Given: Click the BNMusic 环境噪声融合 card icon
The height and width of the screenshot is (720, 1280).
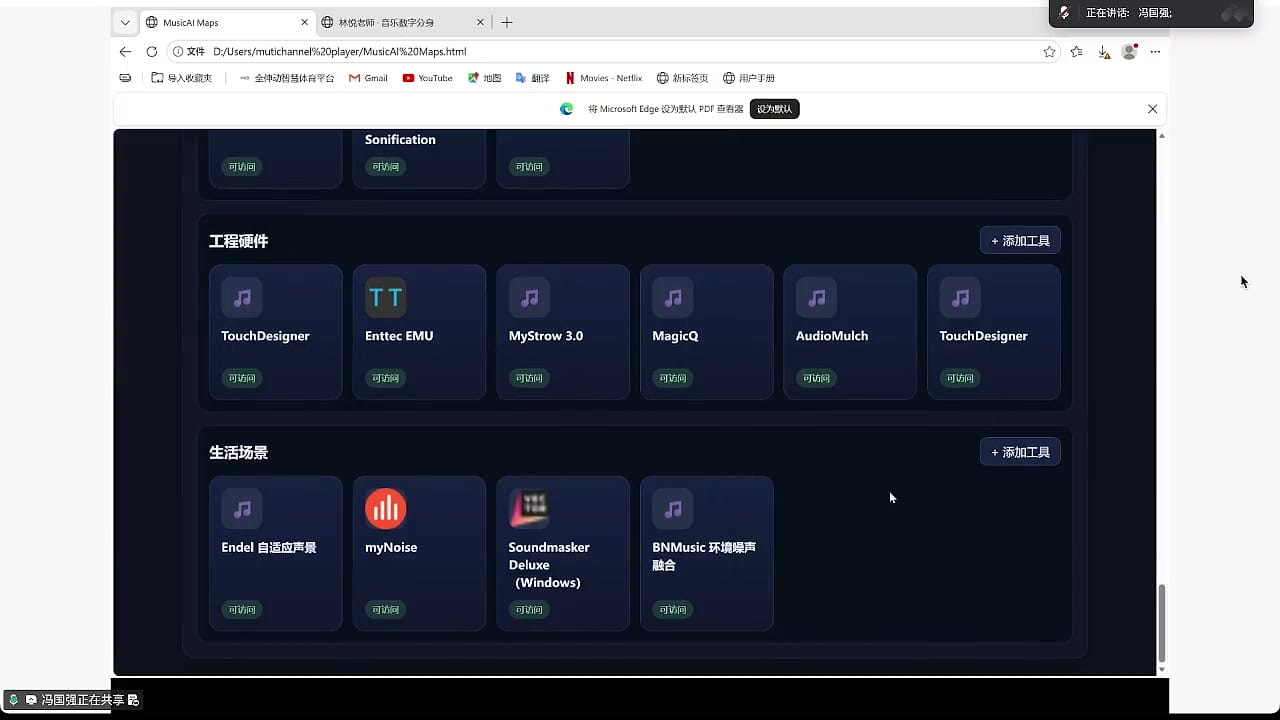Looking at the screenshot, I should pos(673,509).
